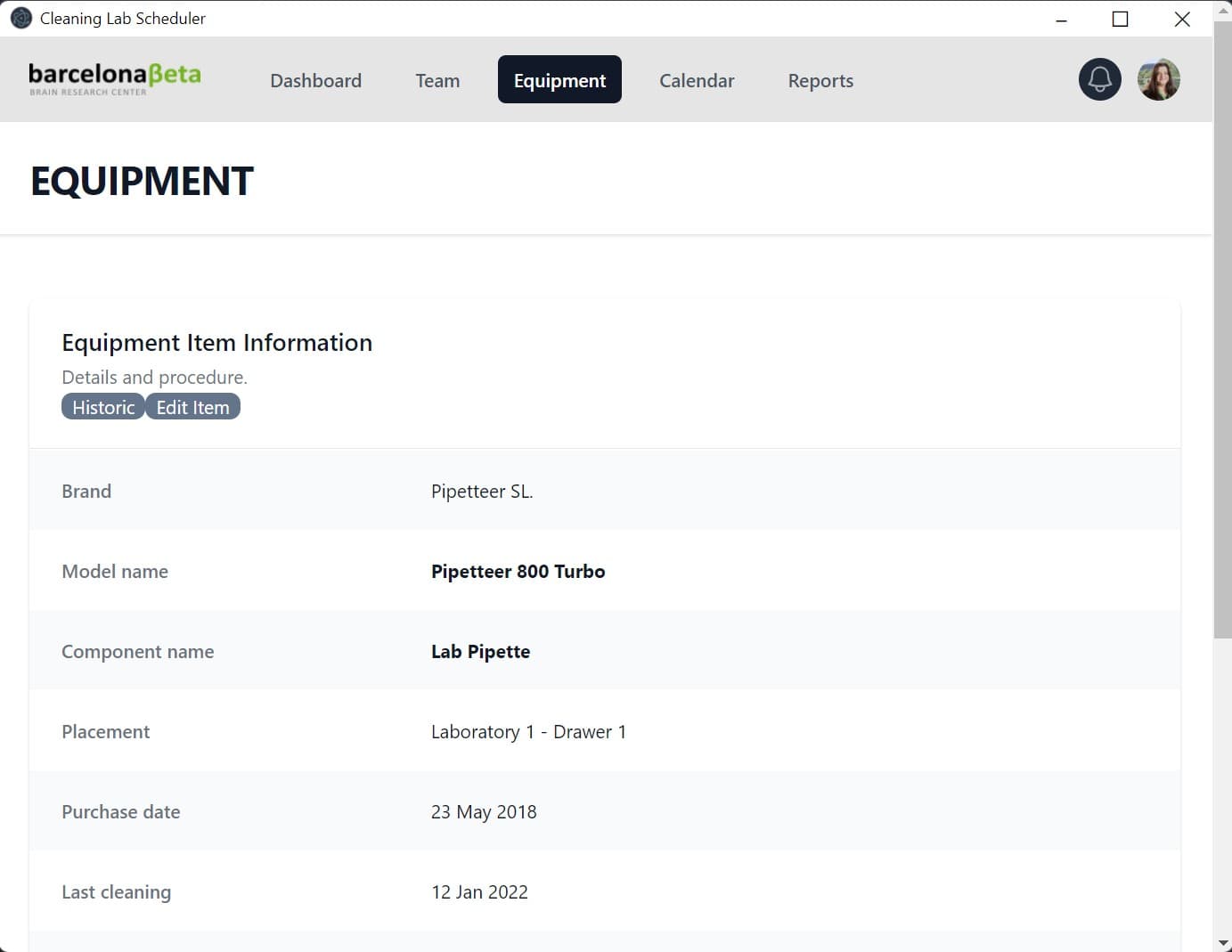Viewport: 1232px width, 952px height.
Task: Select the Equipment tab
Action: (x=559, y=79)
